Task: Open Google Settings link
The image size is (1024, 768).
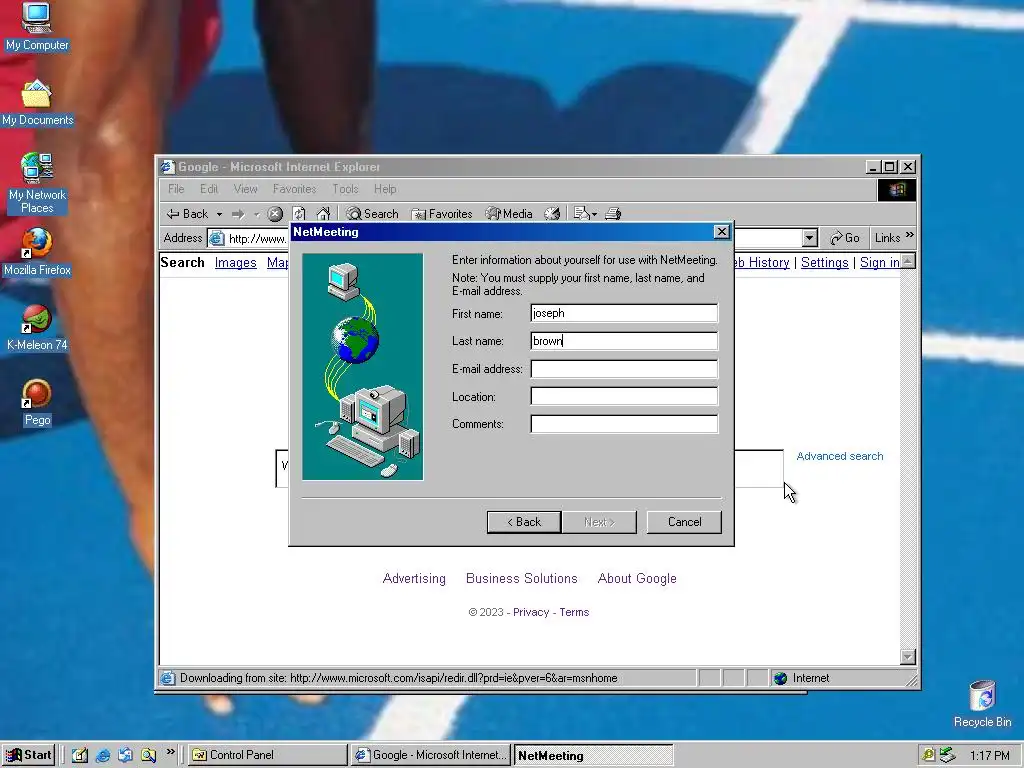Action: 824,263
